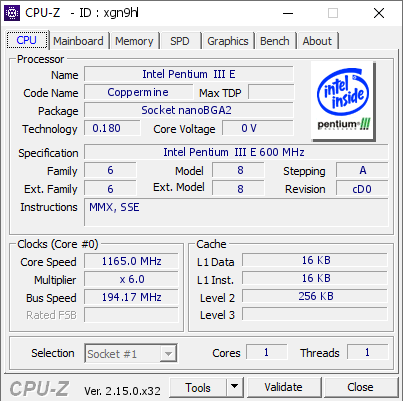Select the CPU tab
The width and height of the screenshot is (403, 401).
point(27,40)
